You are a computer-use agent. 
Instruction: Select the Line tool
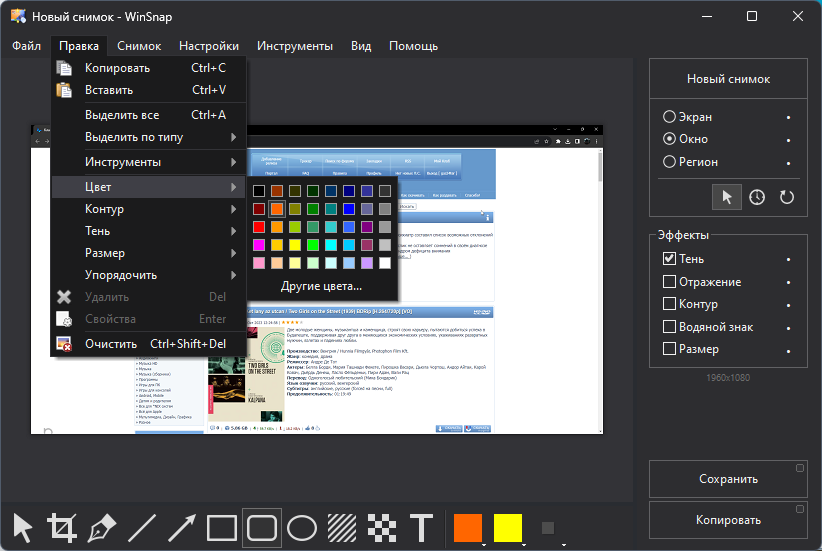[142, 528]
